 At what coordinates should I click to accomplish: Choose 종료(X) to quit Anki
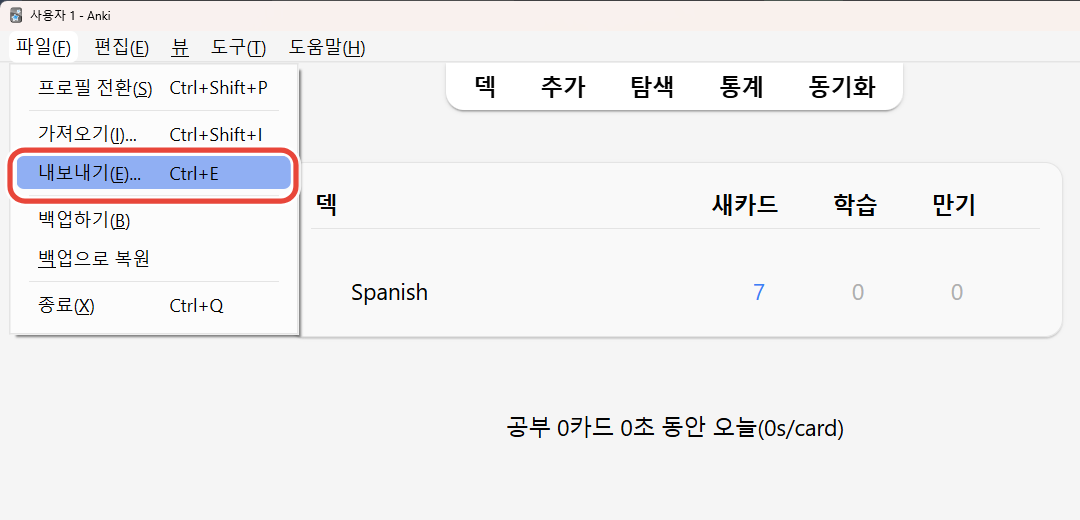pyautogui.click(x=154, y=305)
